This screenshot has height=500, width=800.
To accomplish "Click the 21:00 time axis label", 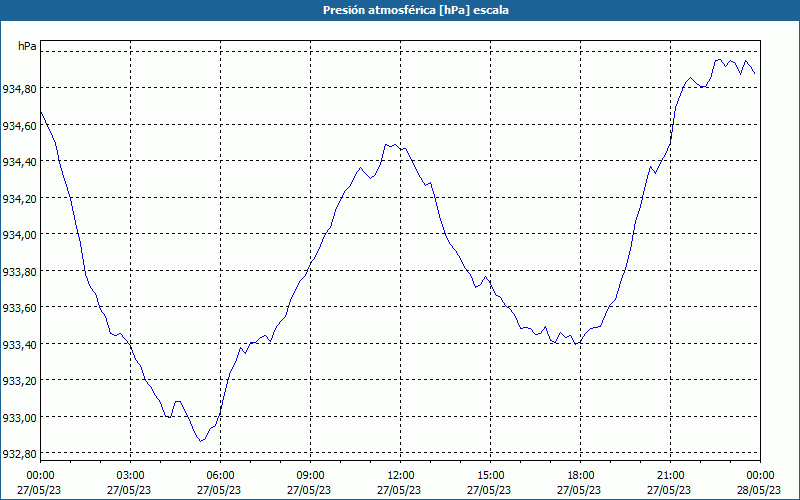I will click(670, 476).
